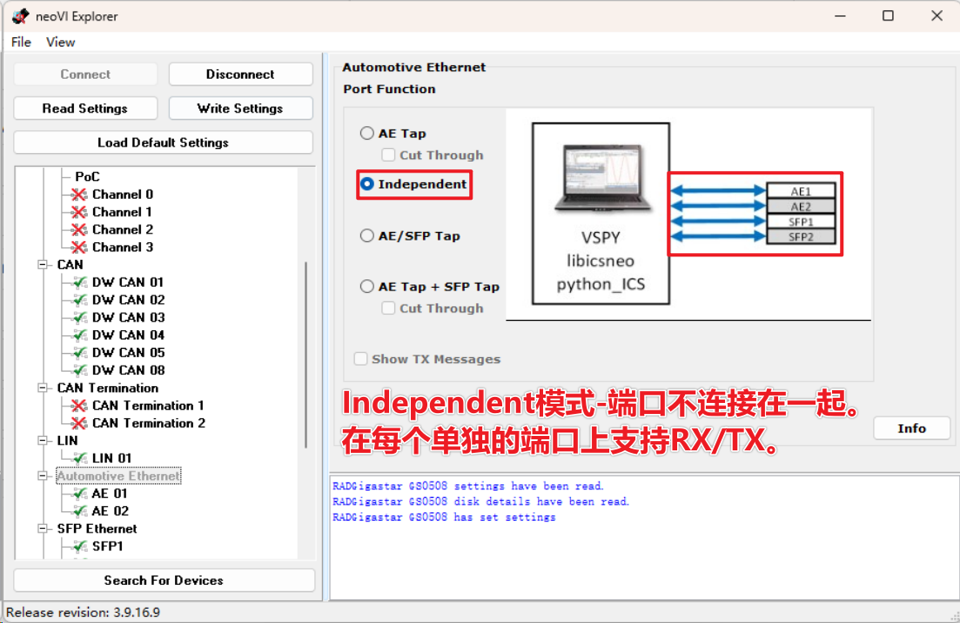The height and width of the screenshot is (623, 960).
Task: Select the Independent port function
Action: pyautogui.click(x=367, y=184)
